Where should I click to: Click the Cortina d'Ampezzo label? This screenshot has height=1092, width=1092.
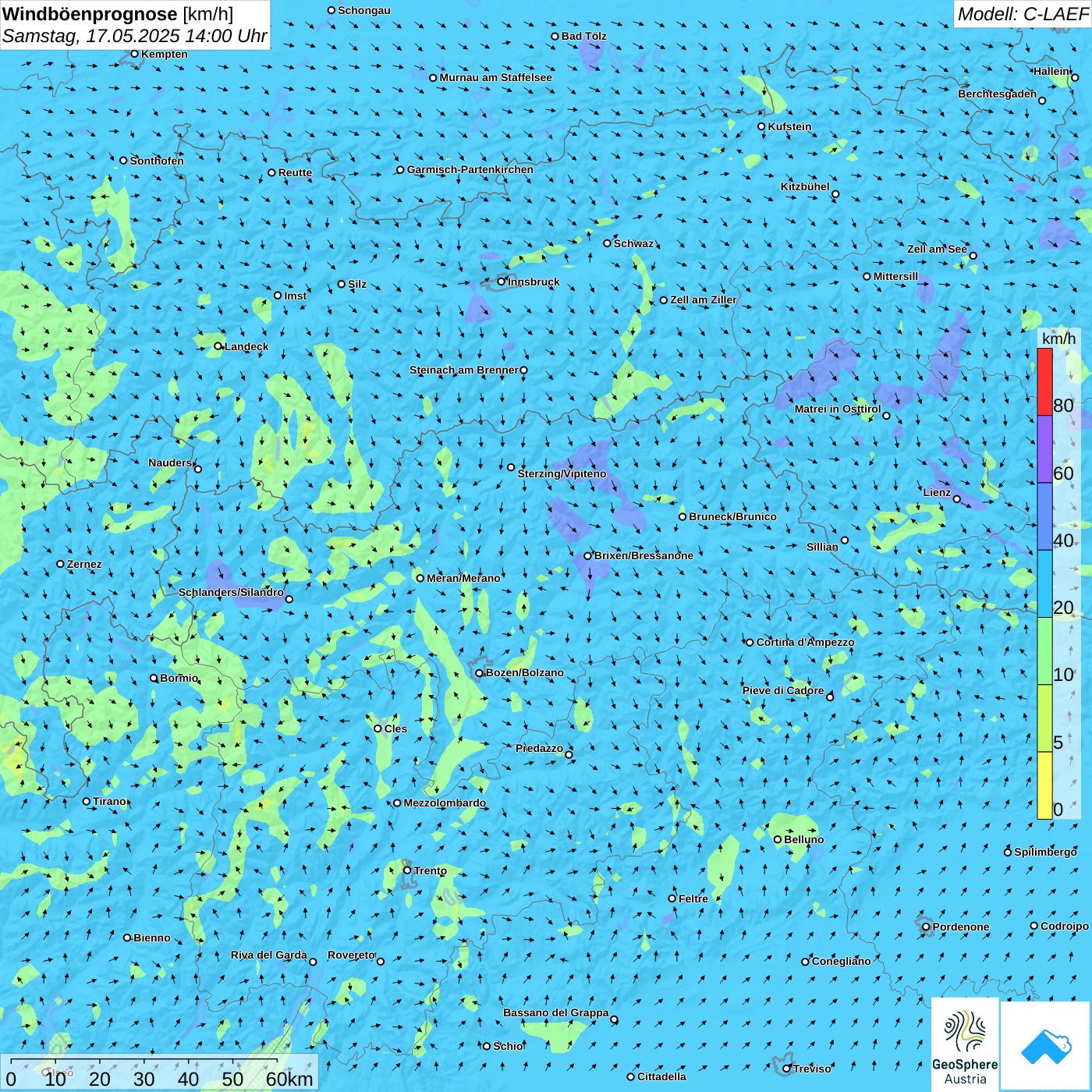coord(805,642)
